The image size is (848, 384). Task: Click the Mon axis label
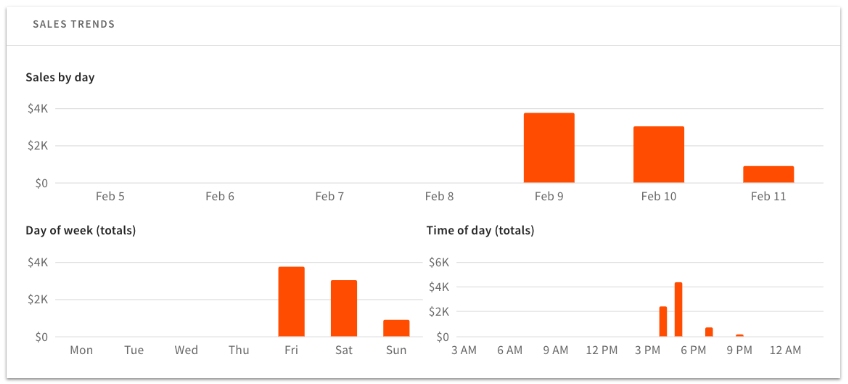[x=81, y=350]
